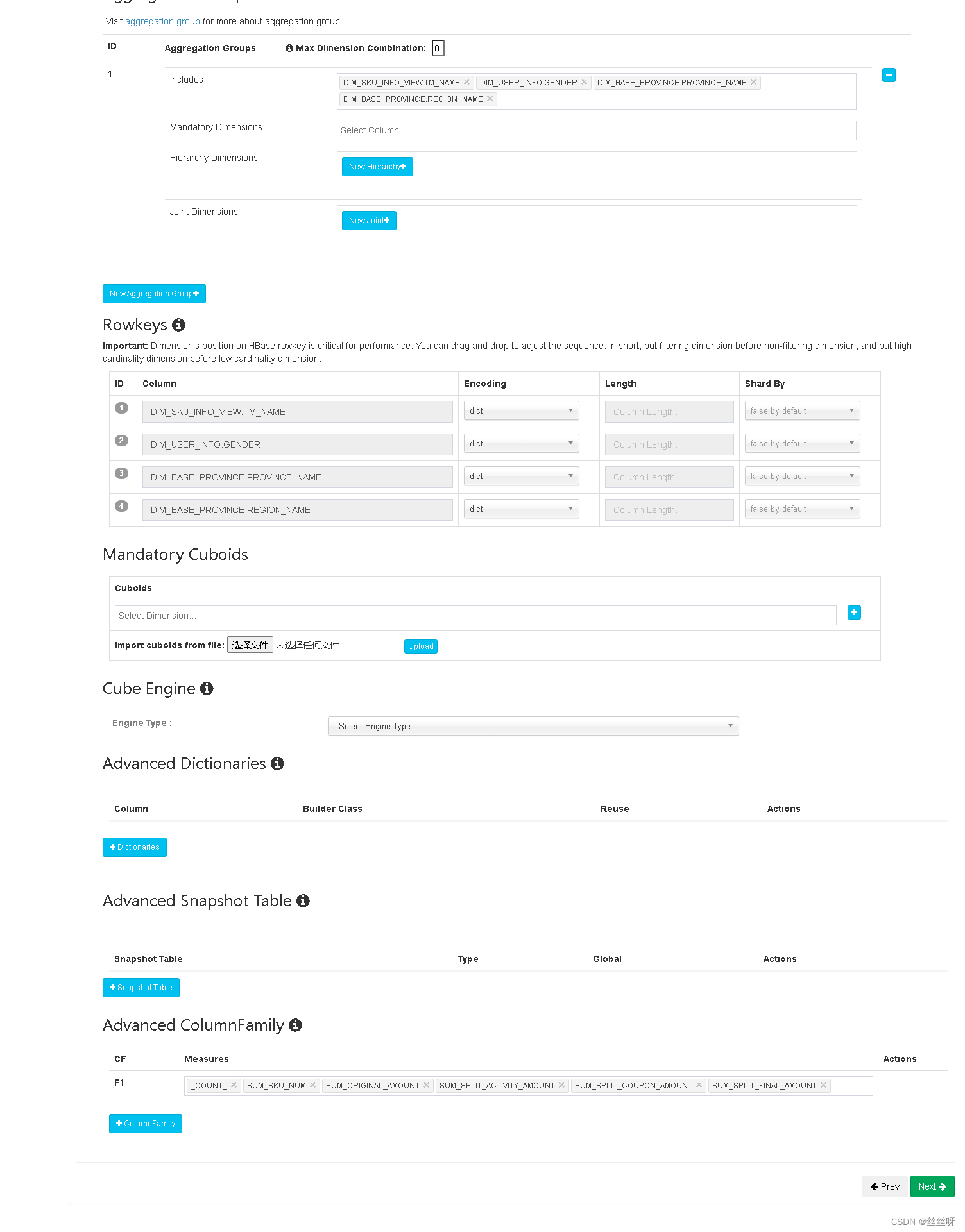Open Shard By dropdown for GENDER row
This screenshot has height=1232, width=965.
(802, 443)
